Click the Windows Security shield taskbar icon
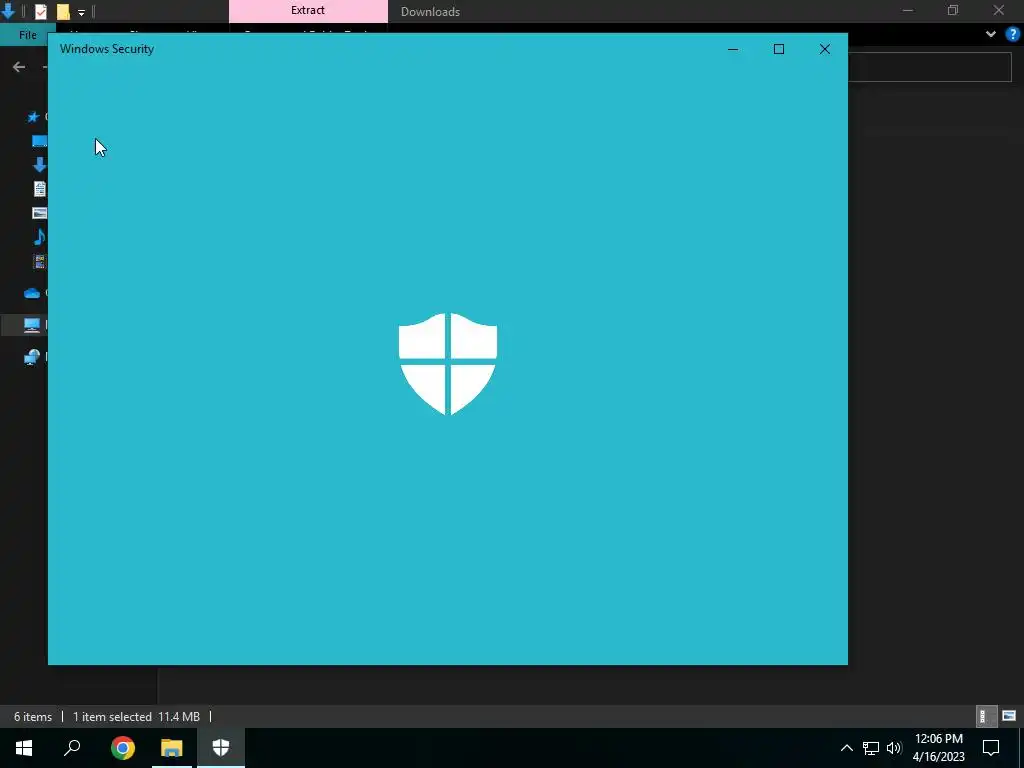Screen dimensions: 1024x768 point(221,748)
